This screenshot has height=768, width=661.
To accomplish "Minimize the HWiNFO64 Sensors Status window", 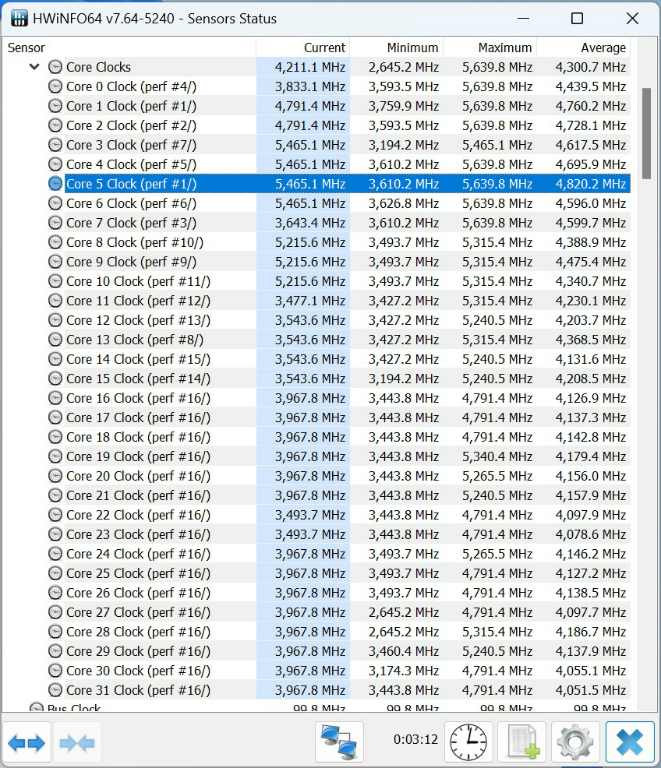I will pyautogui.click(x=523, y=19).
